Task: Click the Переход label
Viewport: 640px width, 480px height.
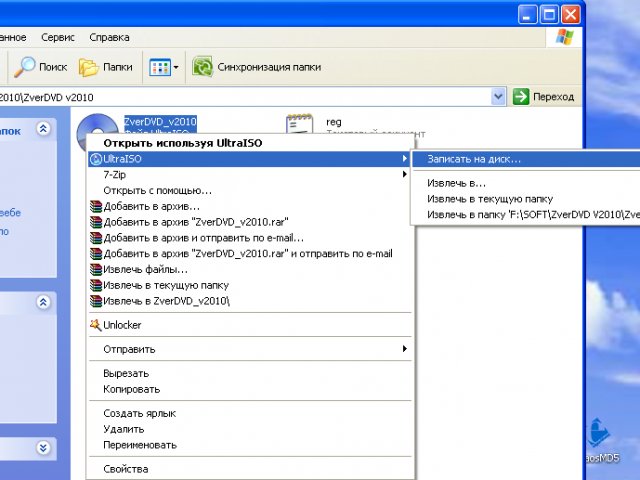Action: click(x=553, y=97)
